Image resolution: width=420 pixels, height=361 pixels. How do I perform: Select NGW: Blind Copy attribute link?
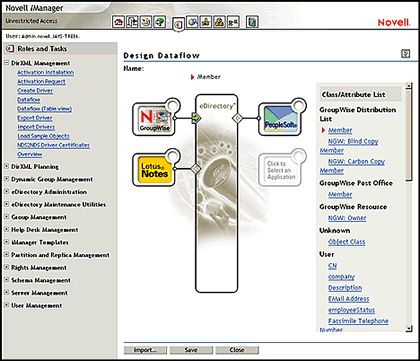click(353, 141)
